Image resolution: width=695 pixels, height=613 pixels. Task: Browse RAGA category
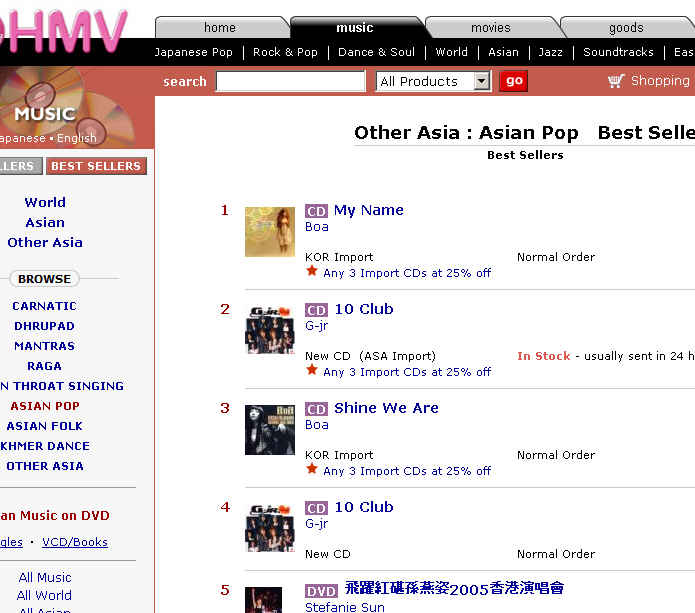click(44, 366)
